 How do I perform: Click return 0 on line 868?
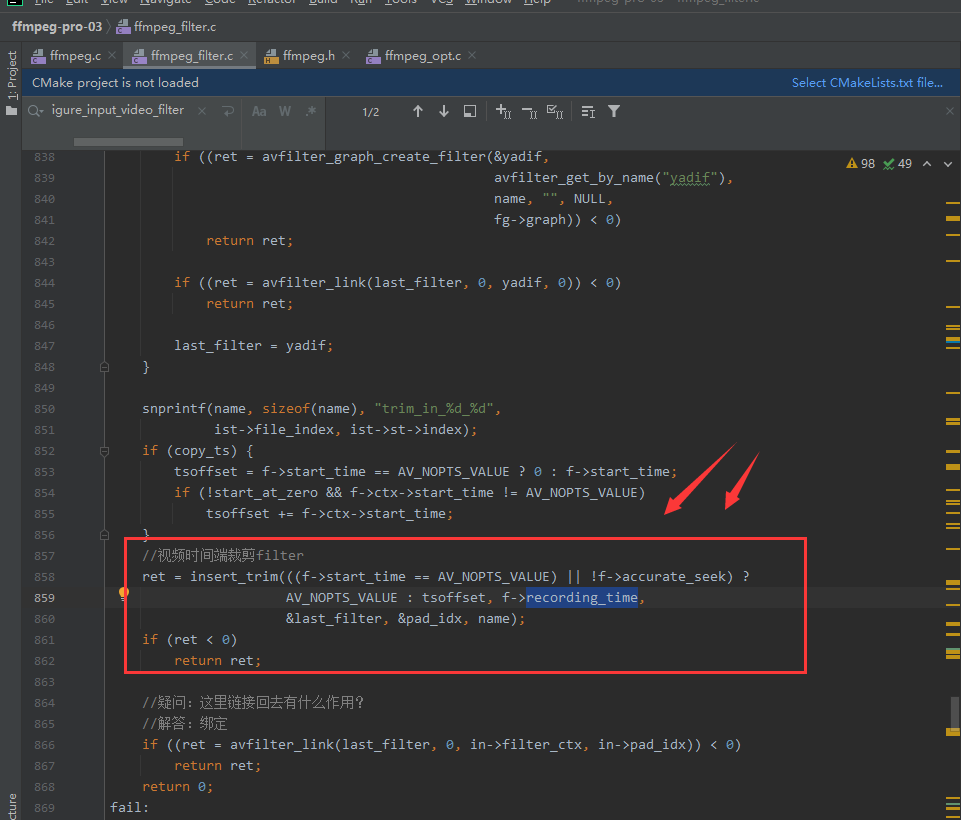coord(177,787)
